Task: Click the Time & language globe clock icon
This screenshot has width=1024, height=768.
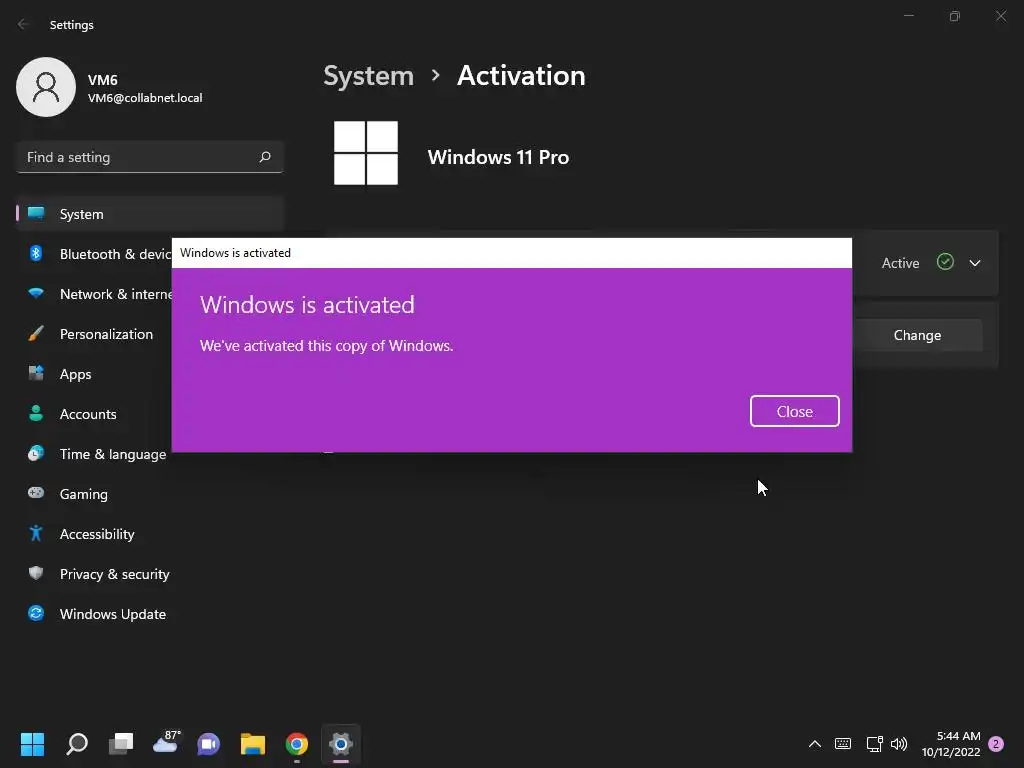Action: tap(36, 453)
